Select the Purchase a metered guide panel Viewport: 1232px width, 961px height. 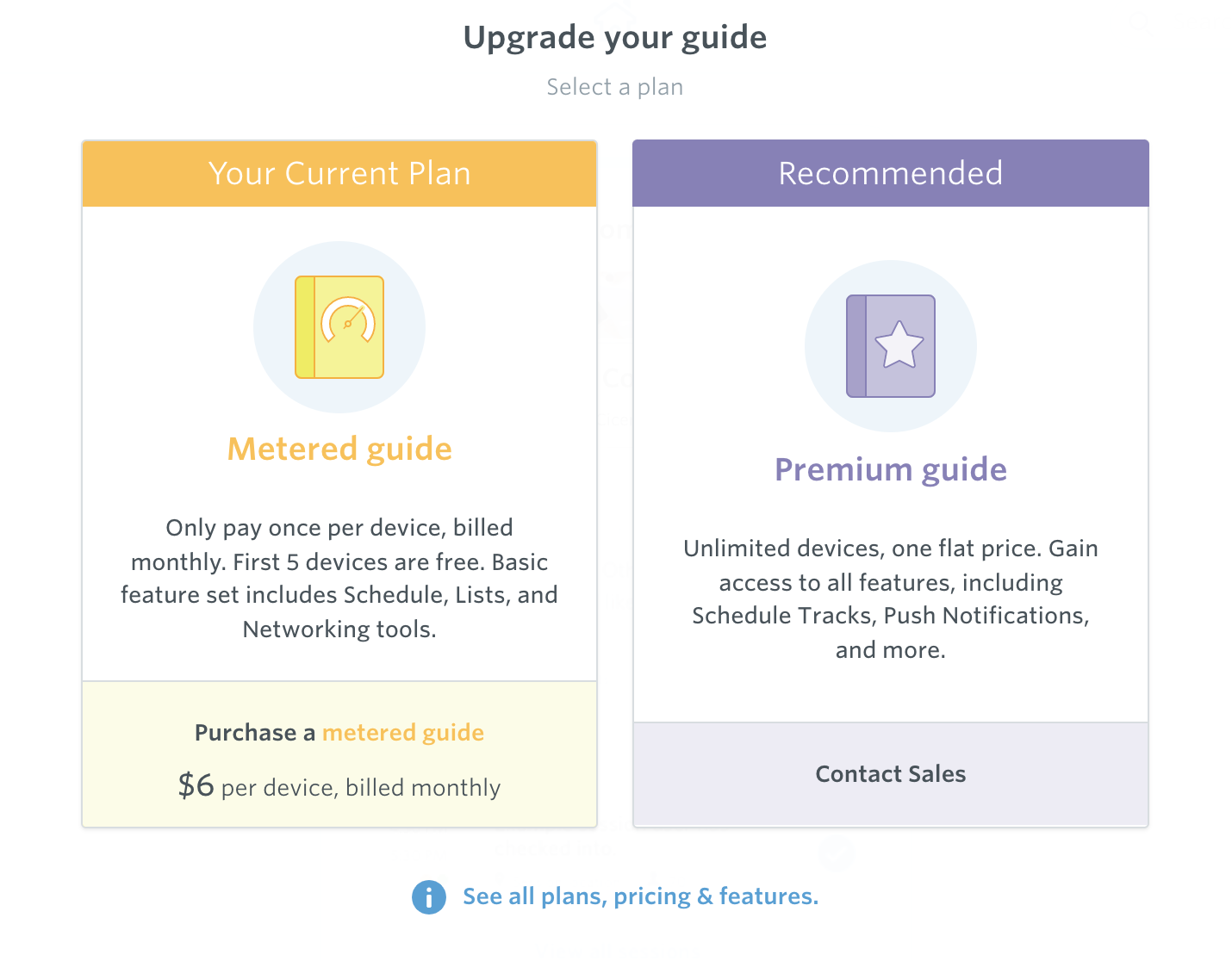click(339, 754)
